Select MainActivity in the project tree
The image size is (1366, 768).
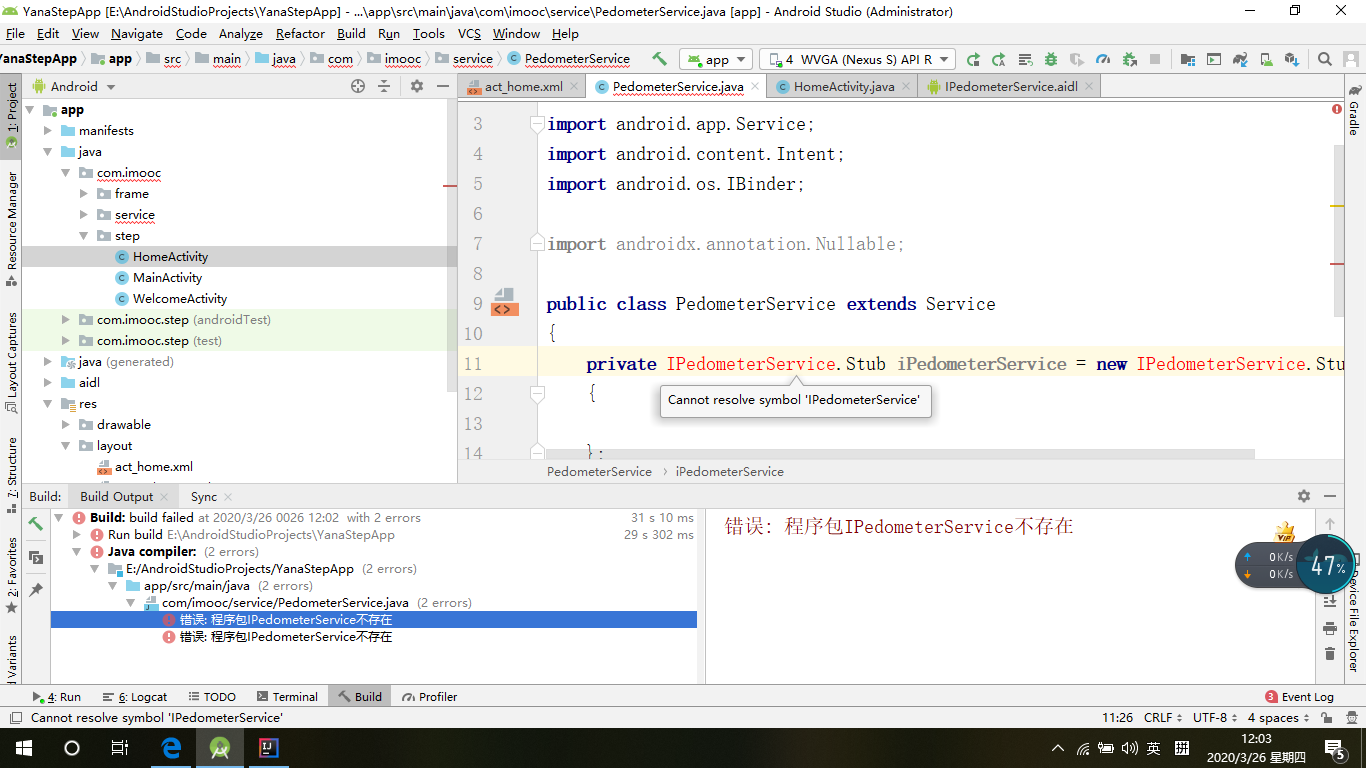pos(167,278)
